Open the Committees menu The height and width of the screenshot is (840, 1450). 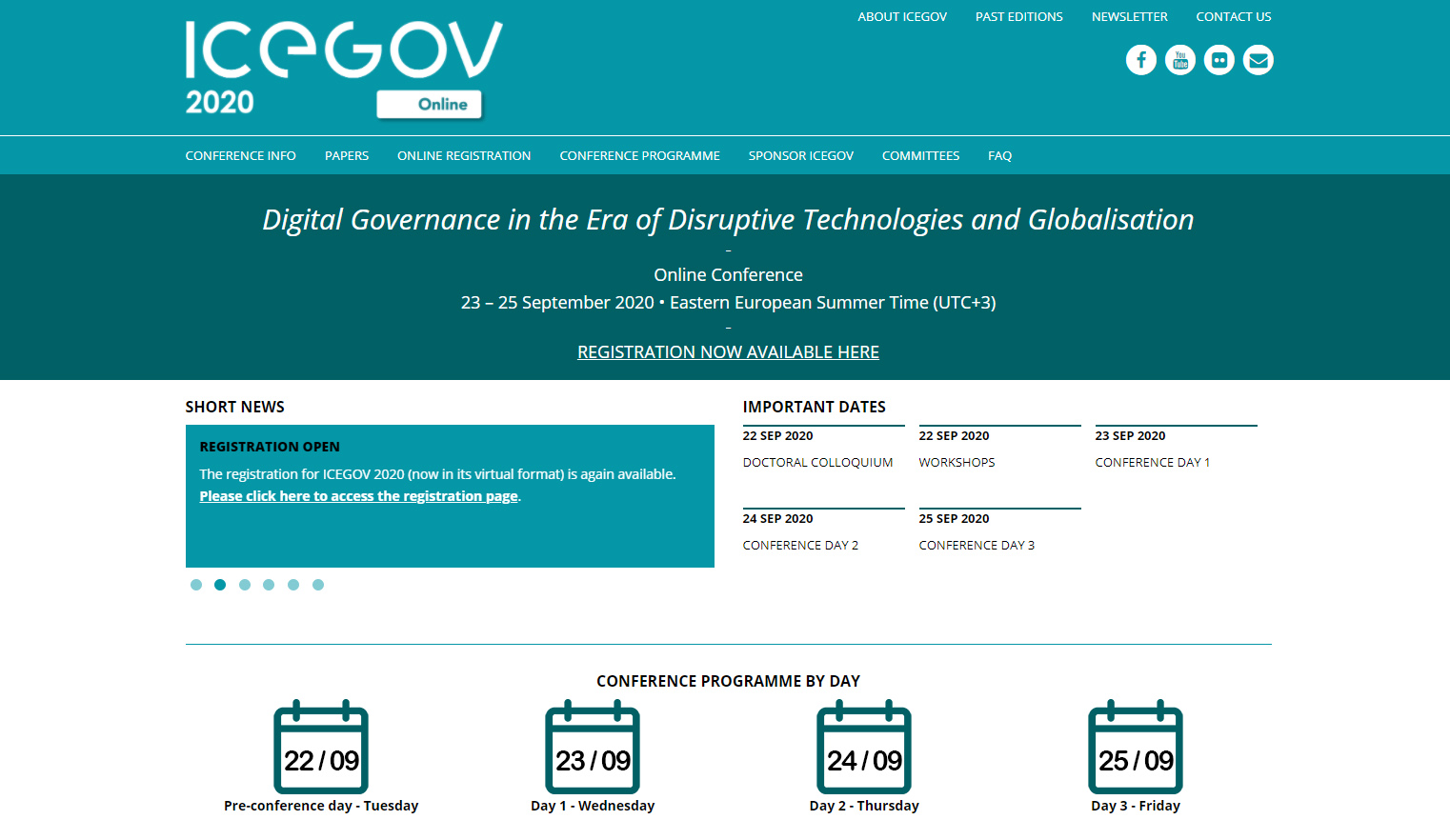[920, 155]
